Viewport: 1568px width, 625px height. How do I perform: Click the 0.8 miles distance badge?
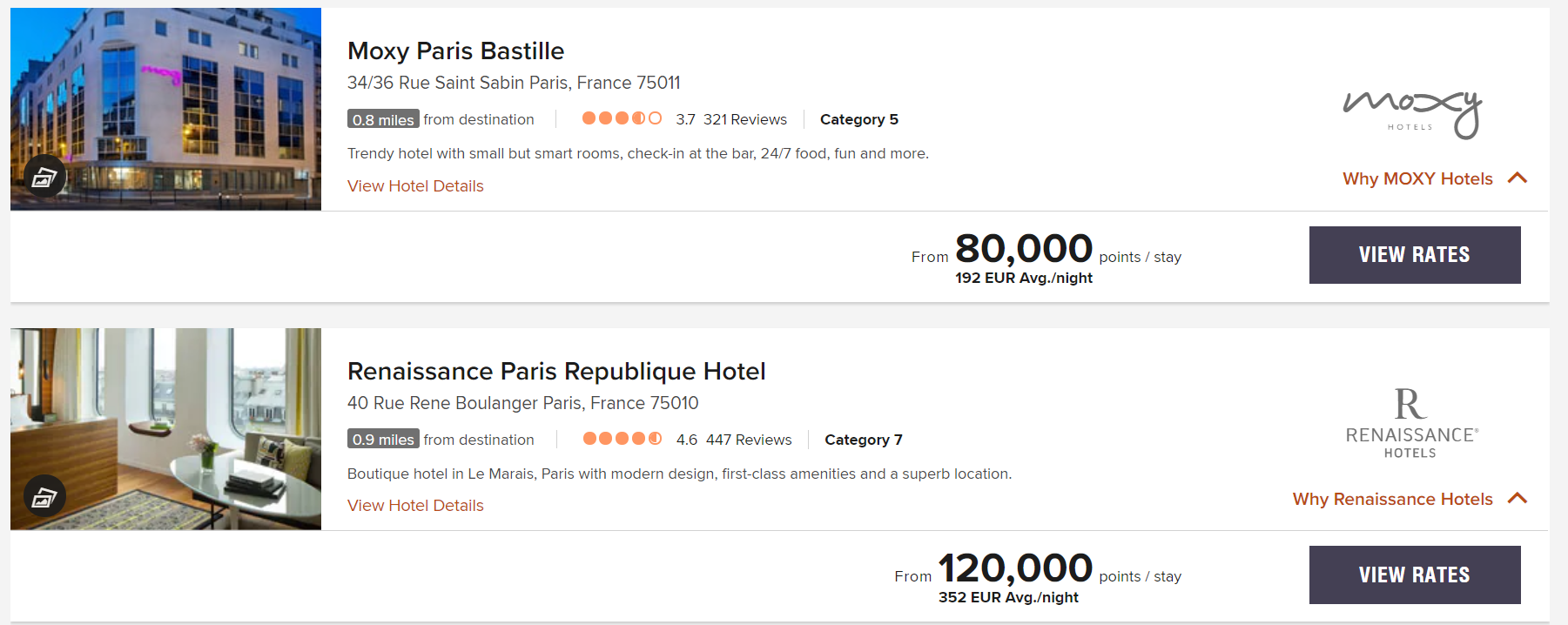(x=383, y=119)
